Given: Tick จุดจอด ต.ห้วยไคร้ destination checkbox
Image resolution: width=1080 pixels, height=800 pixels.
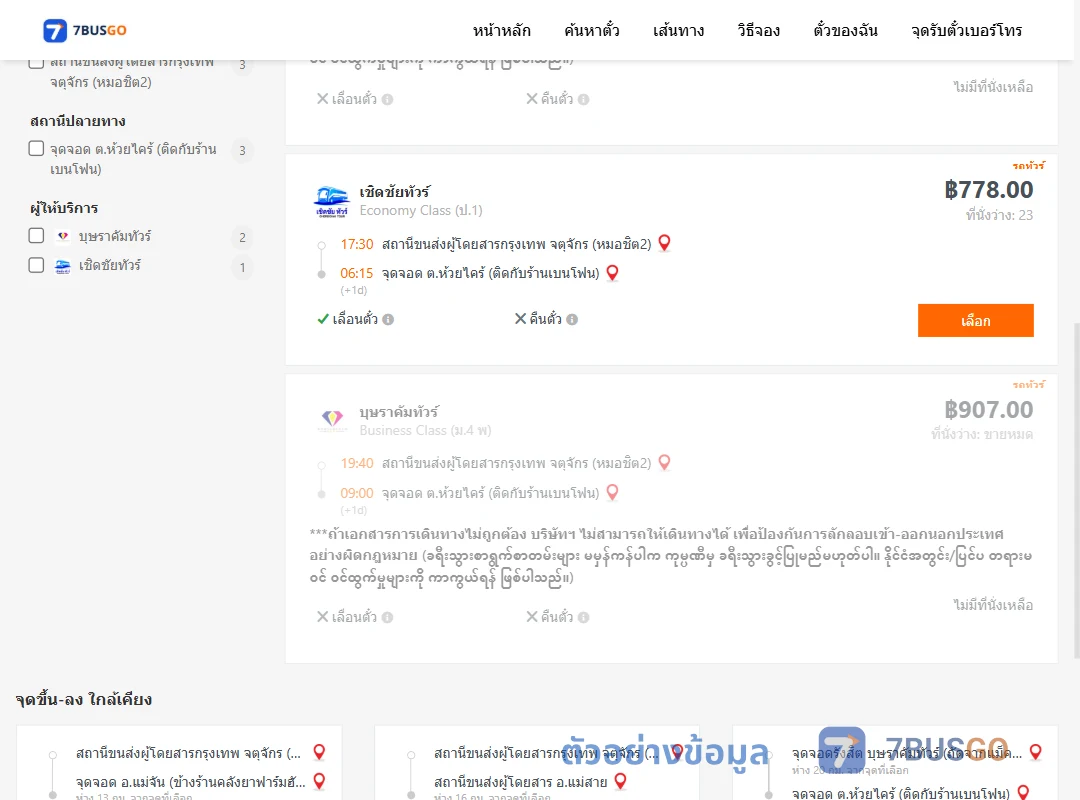Looking at the screenshot, I should tap(37, 149).
